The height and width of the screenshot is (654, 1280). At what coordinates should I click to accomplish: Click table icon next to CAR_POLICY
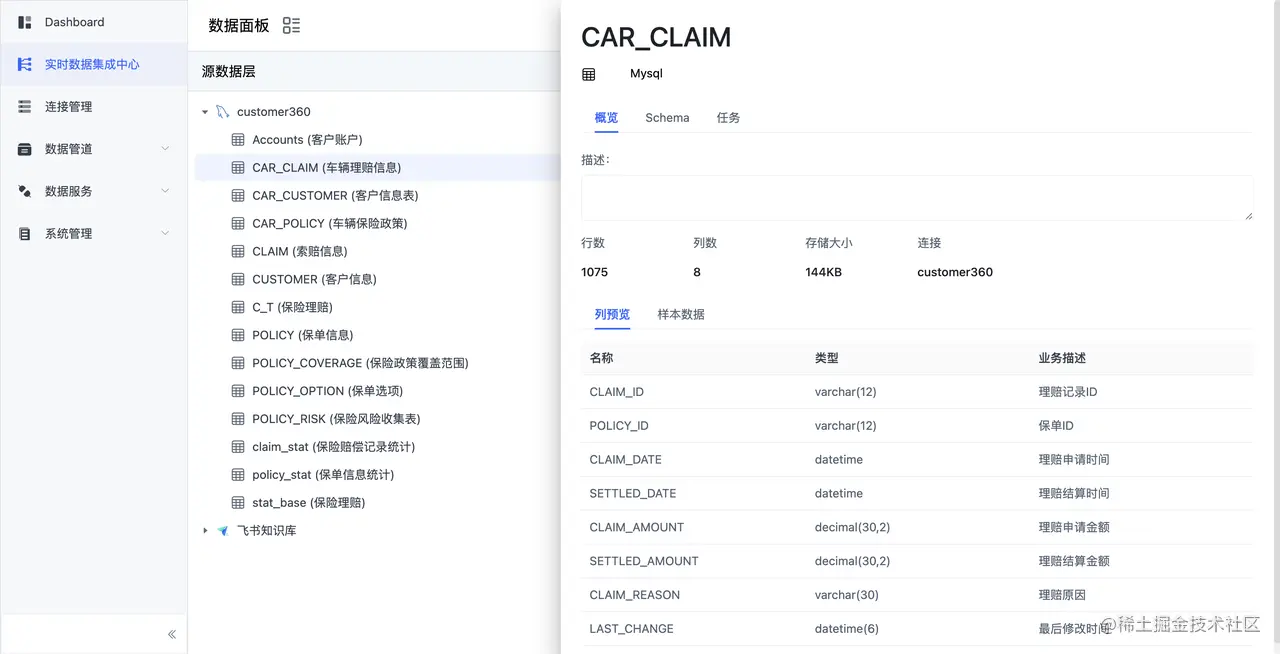pos(238,223)
